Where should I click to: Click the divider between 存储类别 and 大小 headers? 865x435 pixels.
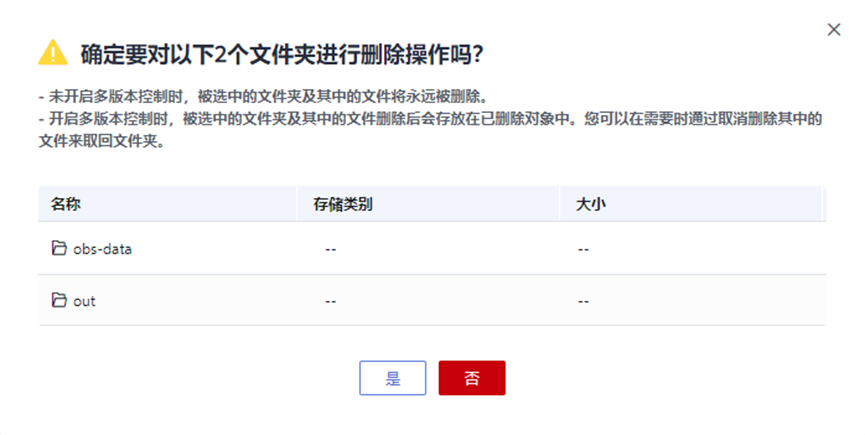(561, 204)
